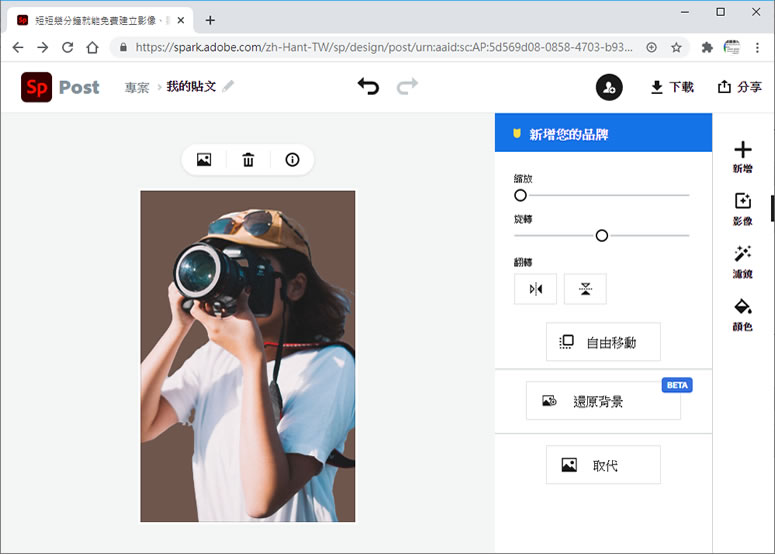Go to the browser home page
Viewport: 775px width, 555px height.
(92, 47)
